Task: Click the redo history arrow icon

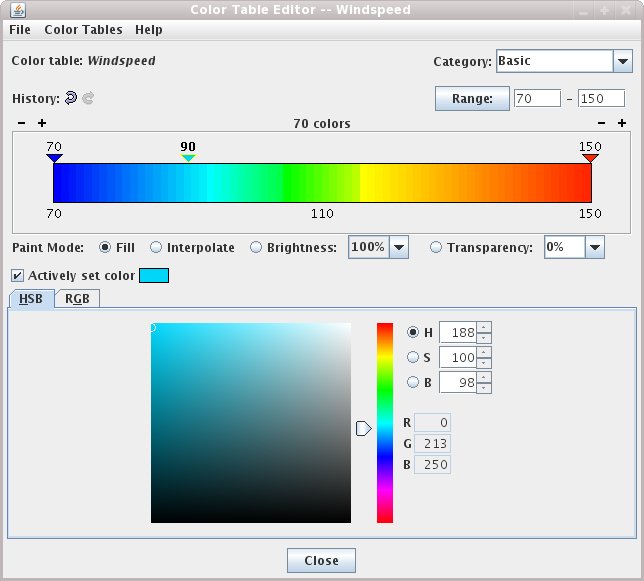Action: pyautogui.click(x=88, y=98)
